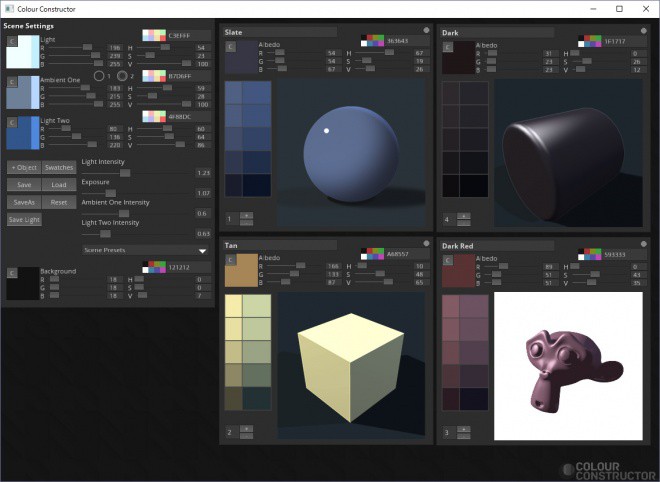Click the C icon on Ambient One swatch
Image resolution: width=660 pixels, height=482 pixels.
click(12, 82)
